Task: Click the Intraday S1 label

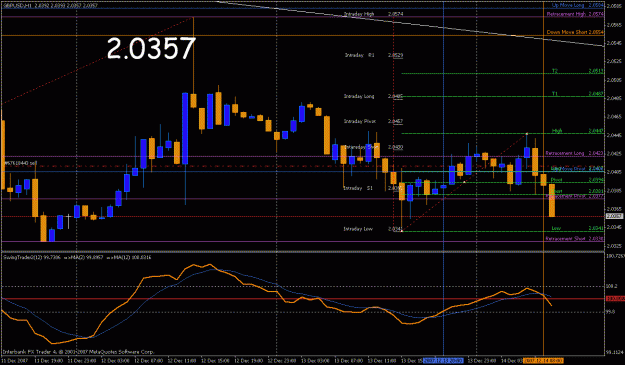Action: pyautogui.click(x=358, y=188)
